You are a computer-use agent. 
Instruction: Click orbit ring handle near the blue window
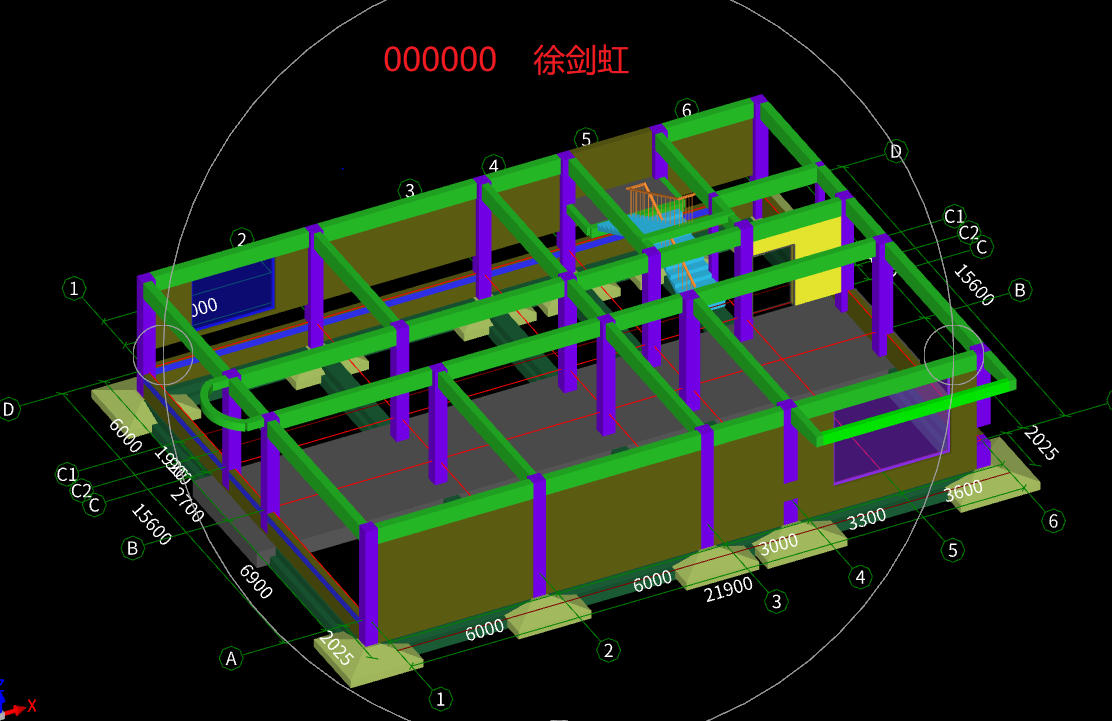[x=163, y=355]
